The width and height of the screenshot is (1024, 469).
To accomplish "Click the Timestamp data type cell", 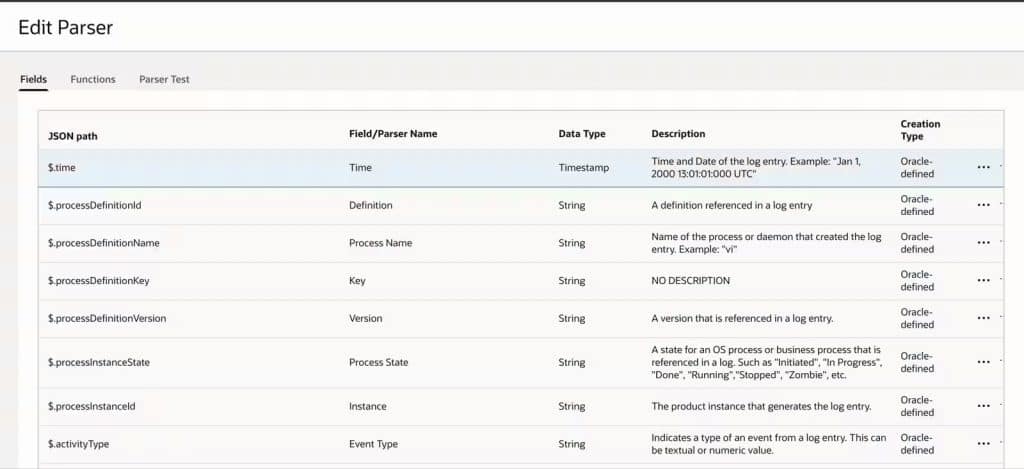I will [584, 167].
